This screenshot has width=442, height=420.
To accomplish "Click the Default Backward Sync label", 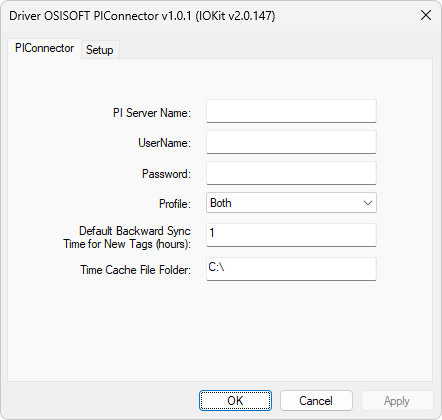I will coord(127,237).
